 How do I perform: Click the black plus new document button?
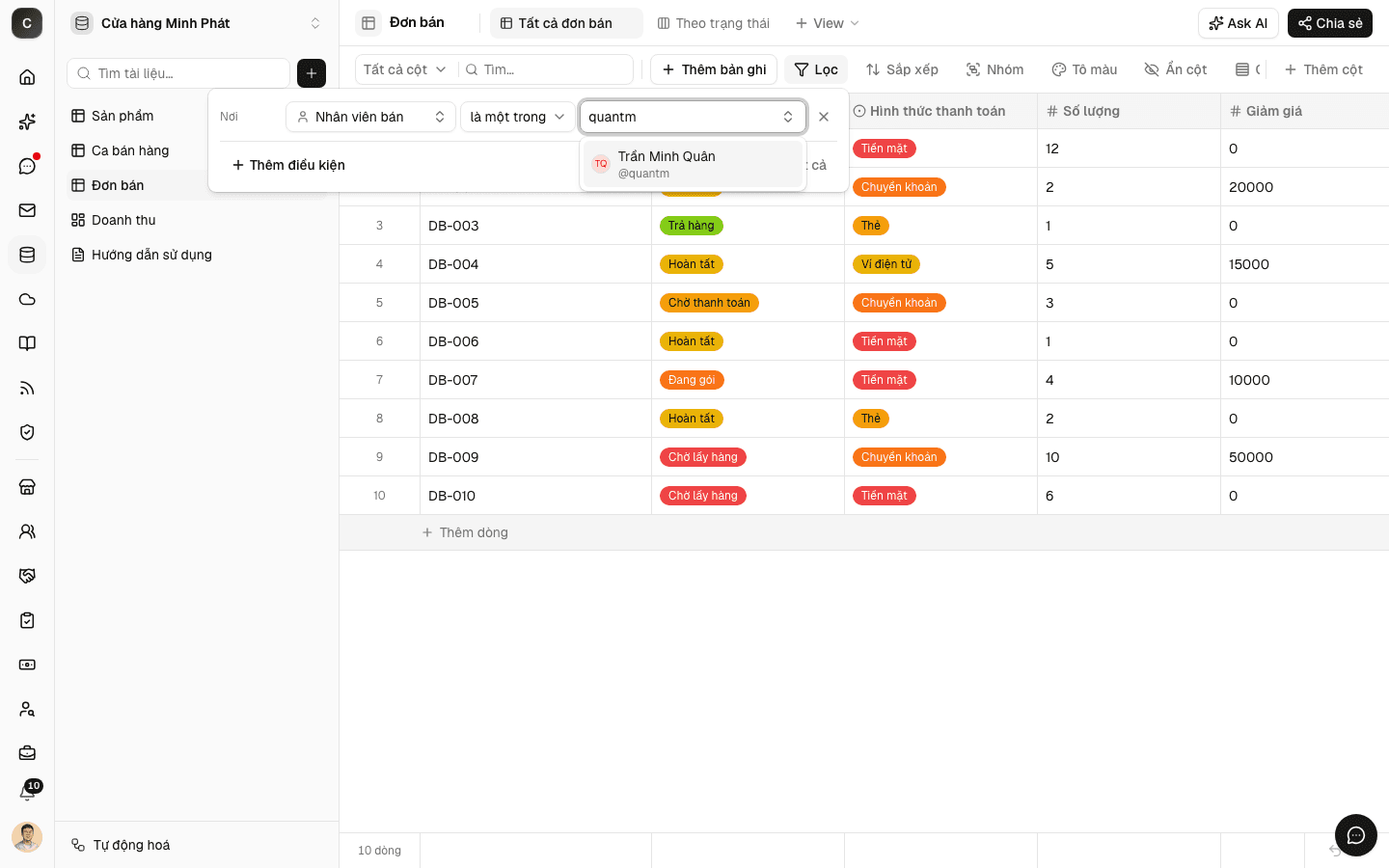coord(312,73)
